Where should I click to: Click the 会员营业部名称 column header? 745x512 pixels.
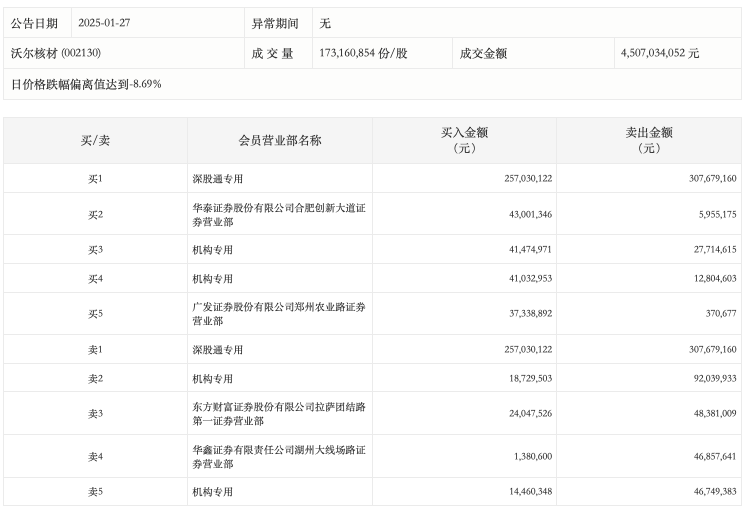pyautogui.click(x=280, y=141)
